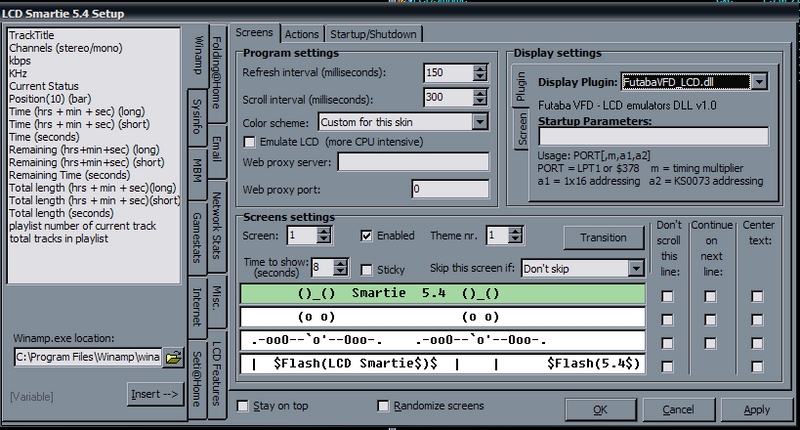Select the Internet vertical tab
This screenshot has width=800, height=430.
tap(197, 307)
